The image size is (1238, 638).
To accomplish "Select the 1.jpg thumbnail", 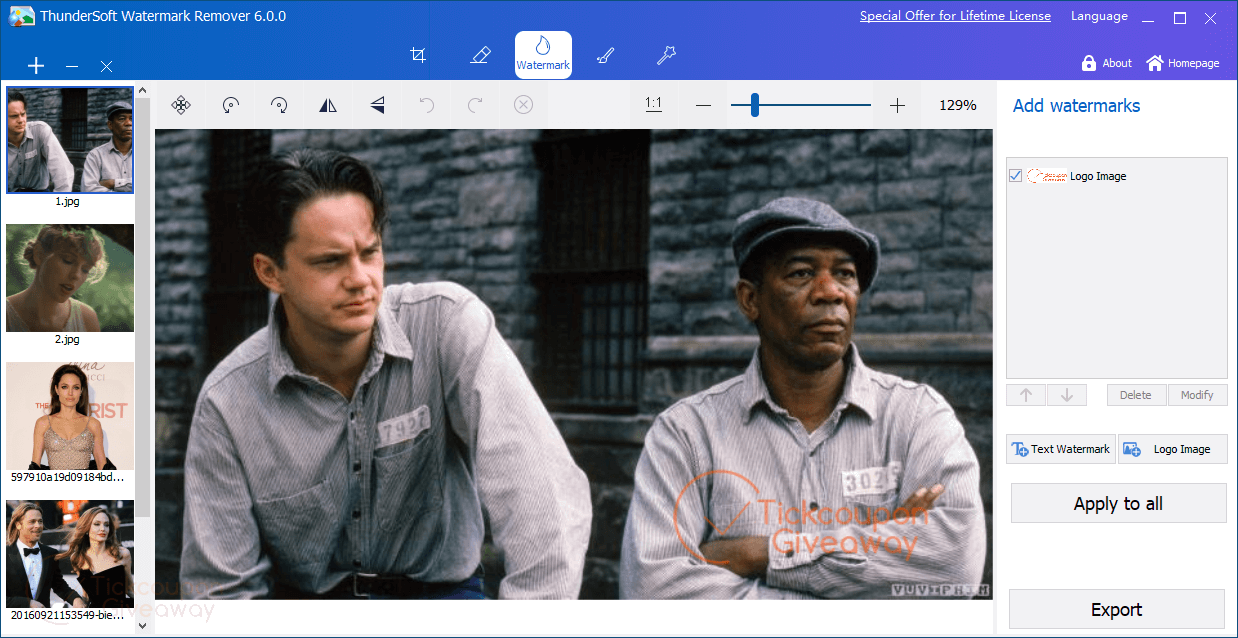I will coord(70,140).
